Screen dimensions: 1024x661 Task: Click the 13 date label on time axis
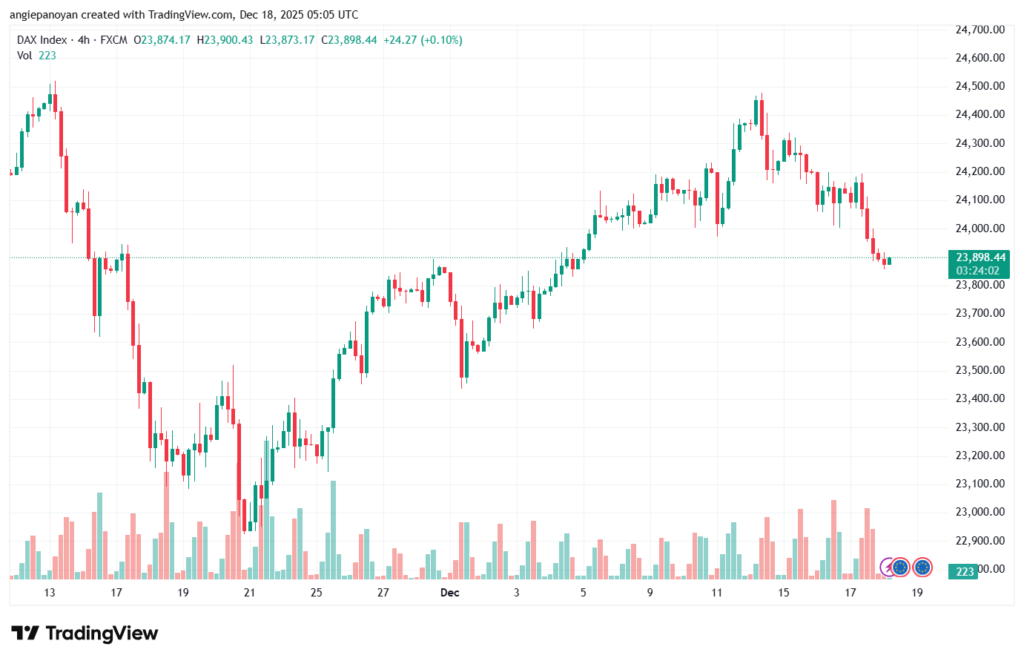point(49,592)
